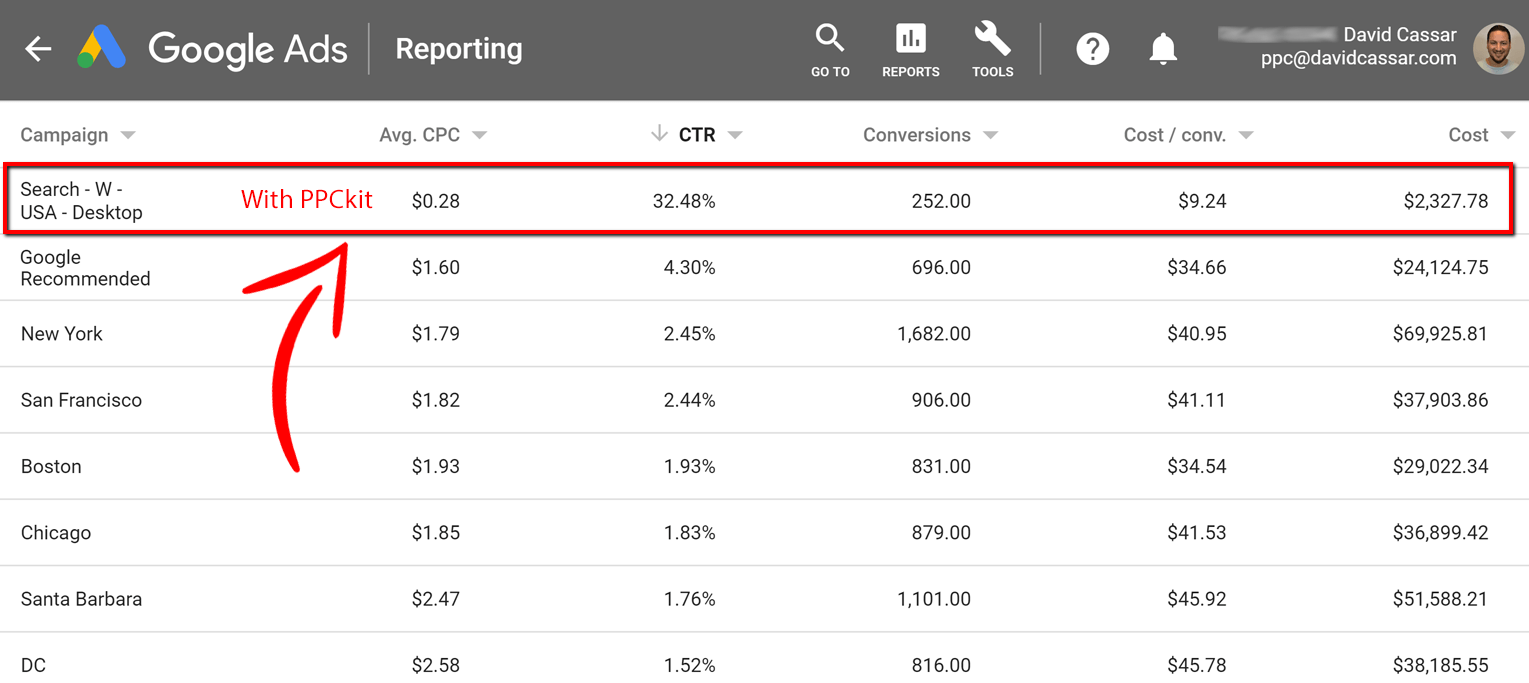Click Chicago's $41.53 cost per conversion
The height and width of the screenshot is (683, 1529).
(1197, 533)
